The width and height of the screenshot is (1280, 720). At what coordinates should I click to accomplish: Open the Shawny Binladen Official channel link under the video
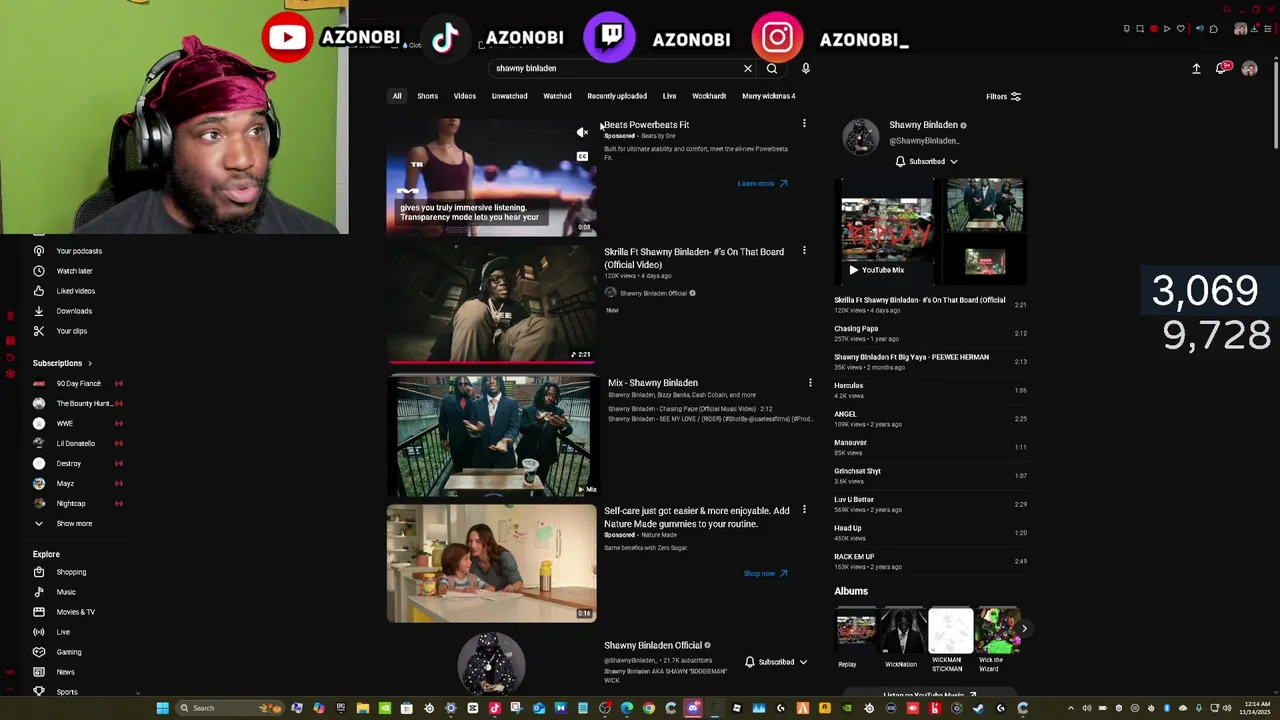[x=653, y=293]
